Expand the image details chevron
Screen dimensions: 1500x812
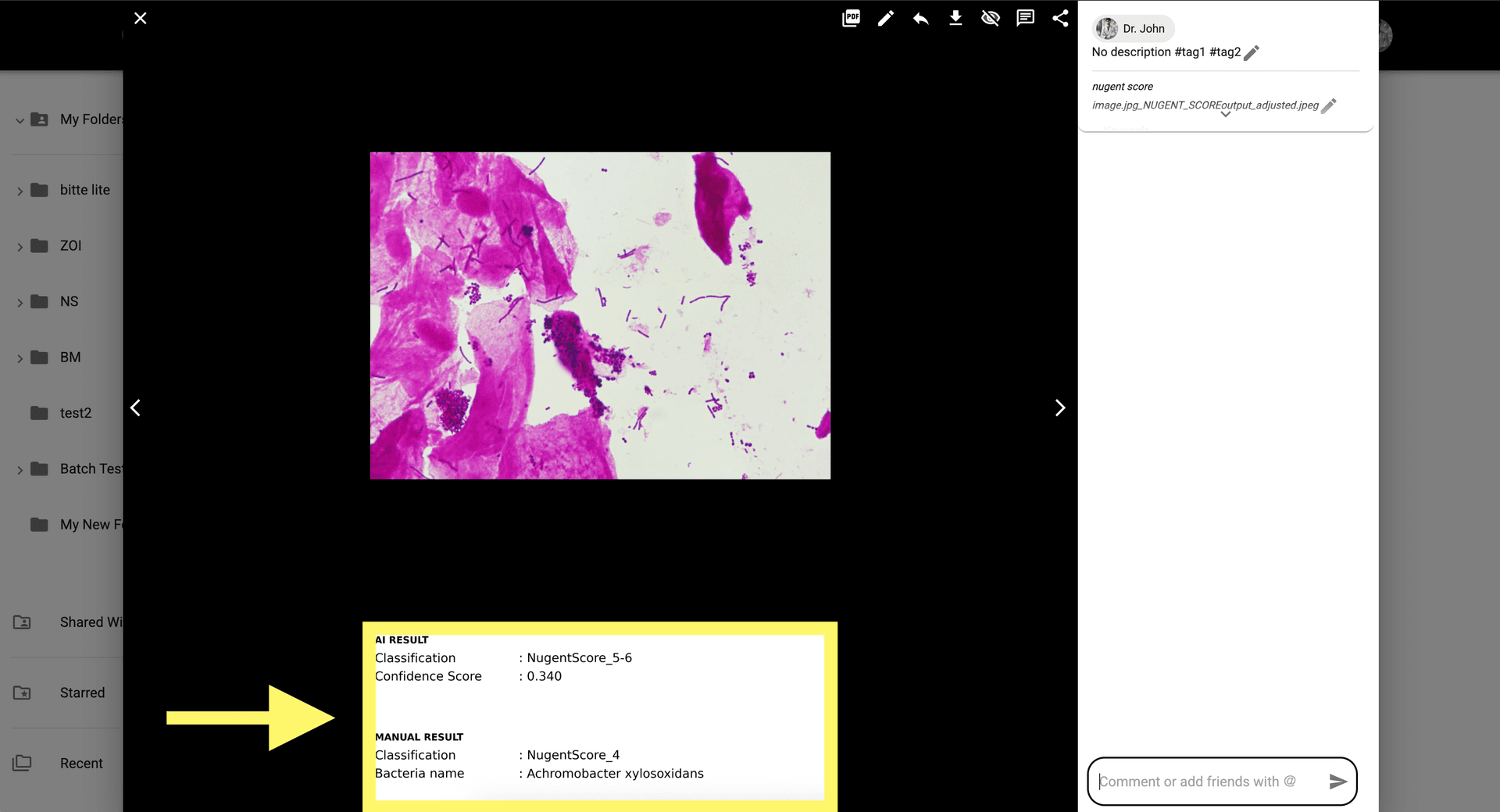1225,115
